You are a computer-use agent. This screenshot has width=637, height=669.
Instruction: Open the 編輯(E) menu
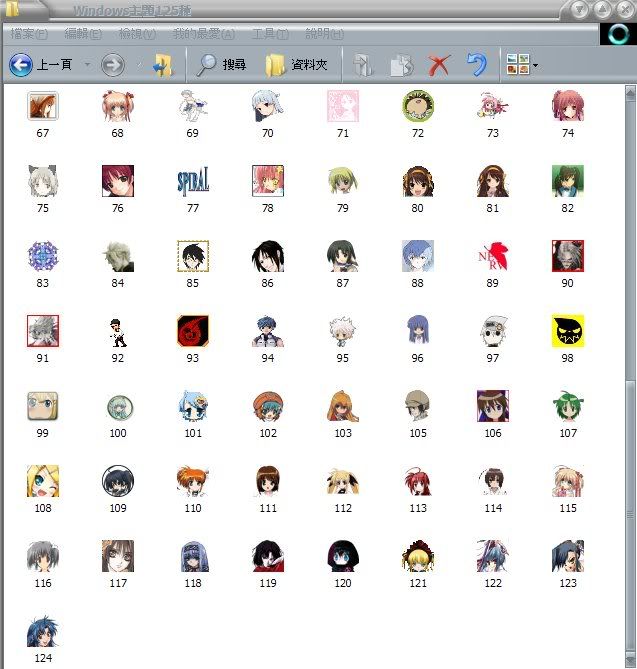(x=83, y=34)
